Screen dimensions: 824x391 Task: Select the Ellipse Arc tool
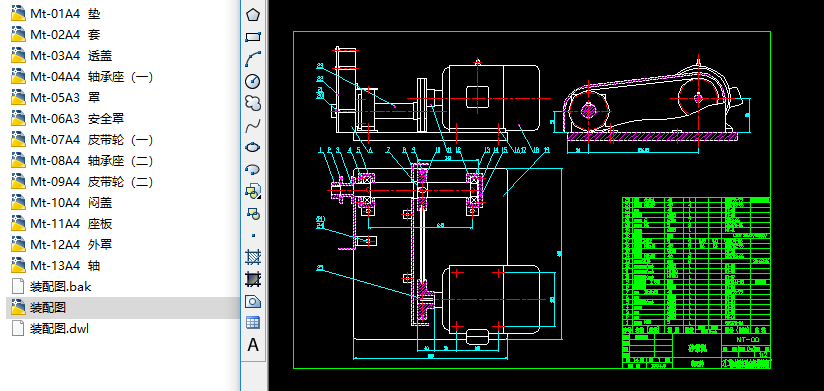pos(253,169)
